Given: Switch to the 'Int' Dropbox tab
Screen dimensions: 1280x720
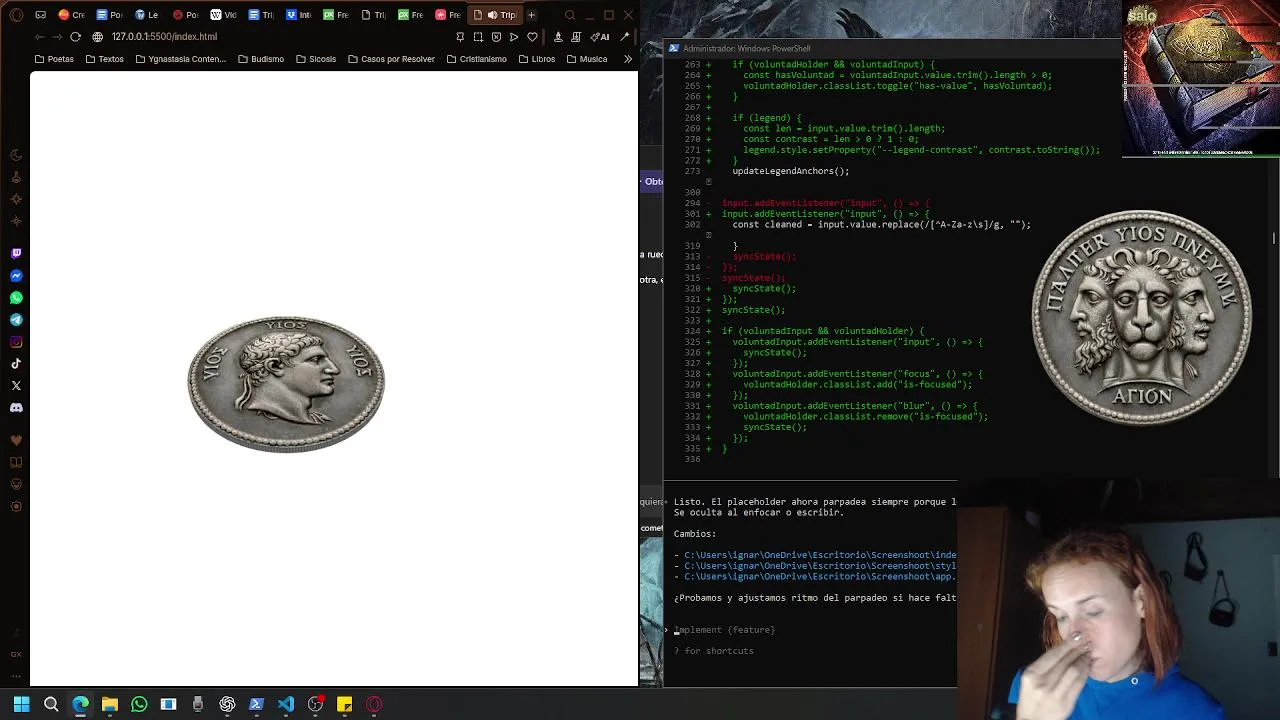Looking at the screenshot, I should point(298,15).
